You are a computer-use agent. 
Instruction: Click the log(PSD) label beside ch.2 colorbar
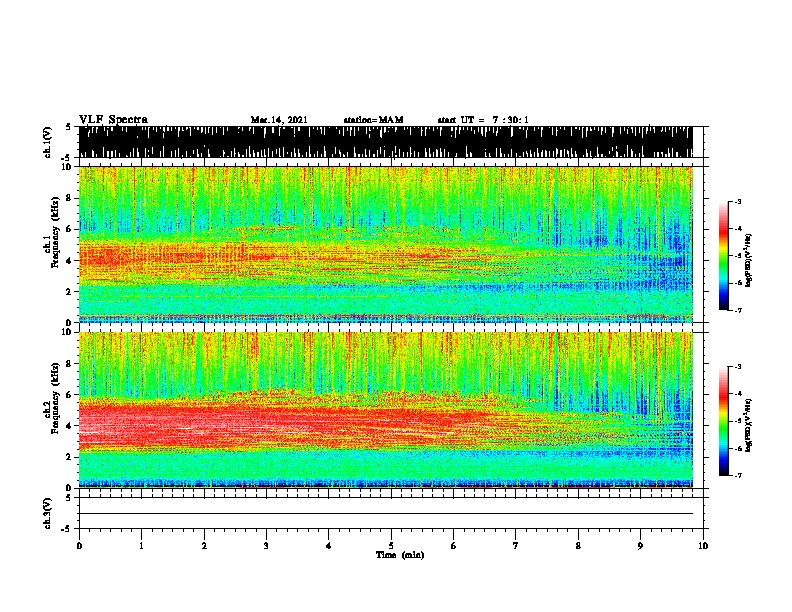749,426
